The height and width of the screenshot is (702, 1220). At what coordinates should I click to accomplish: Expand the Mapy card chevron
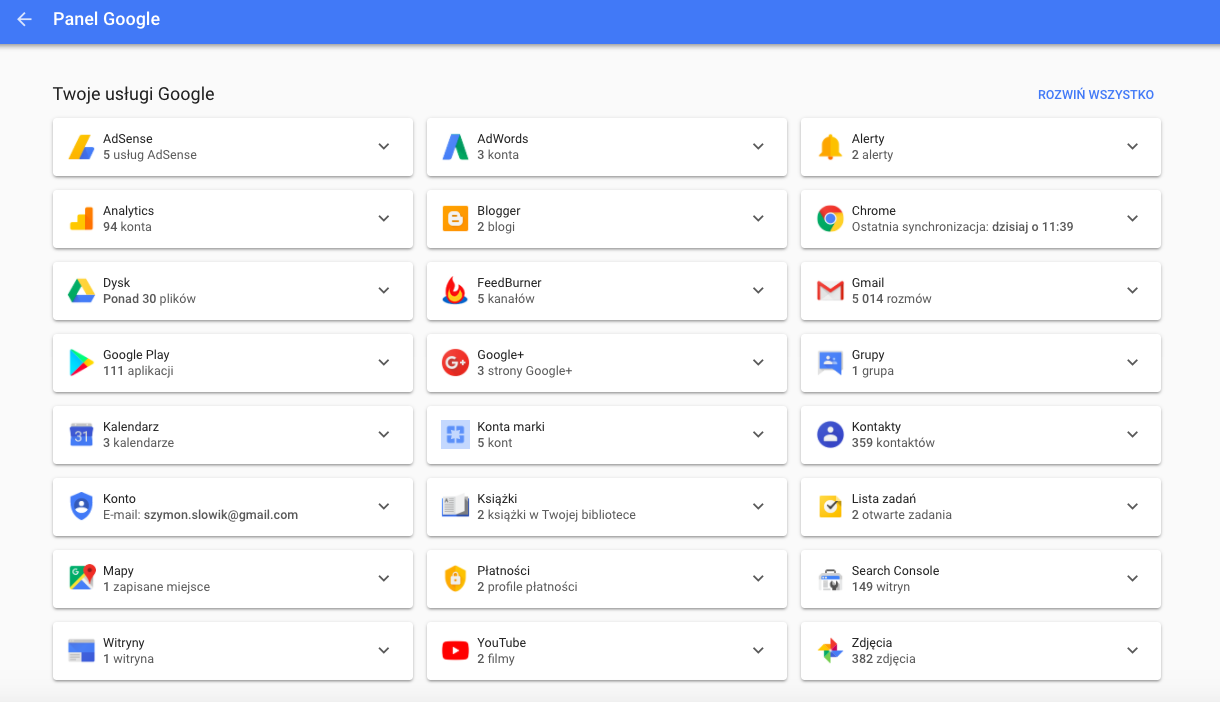pos(384,579)
